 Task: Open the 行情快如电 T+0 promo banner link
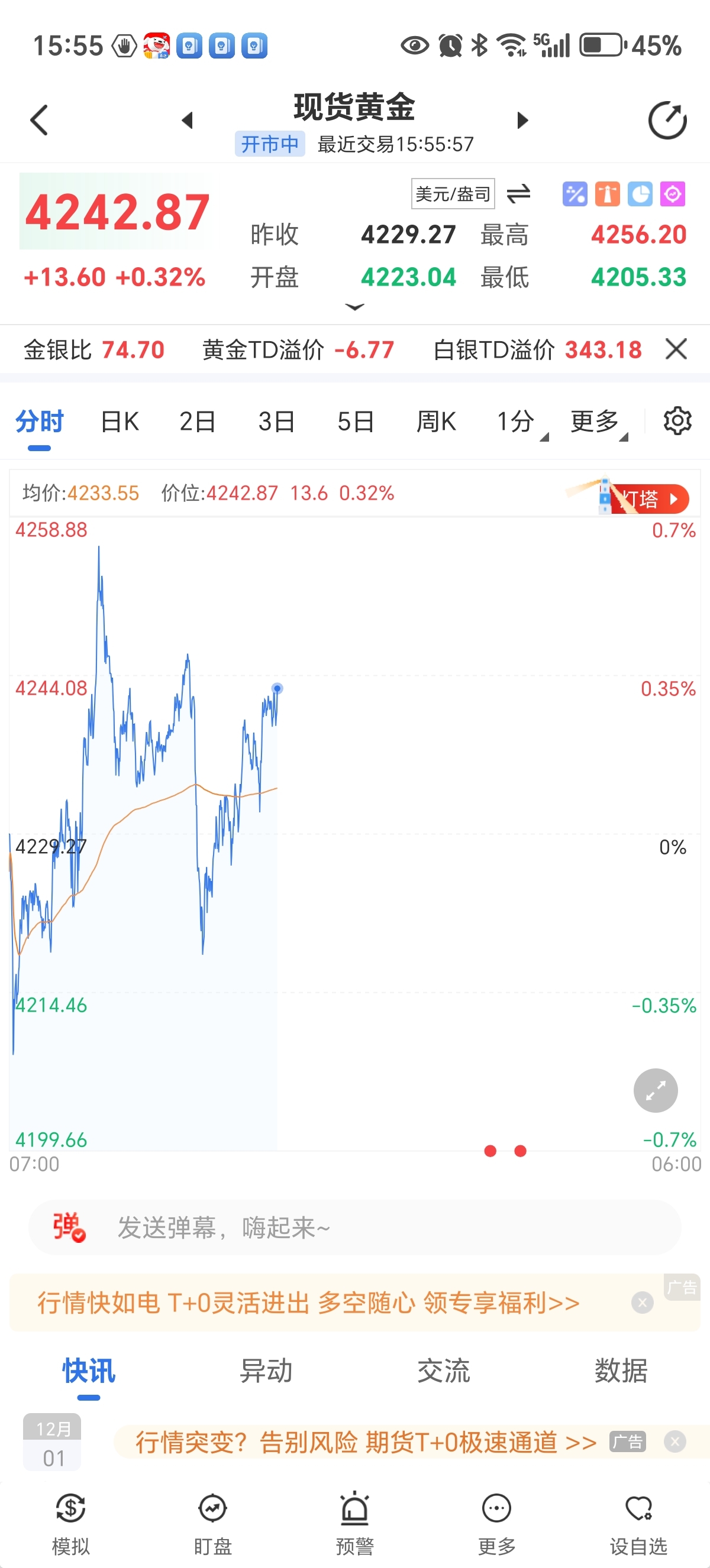point(308,1303)
